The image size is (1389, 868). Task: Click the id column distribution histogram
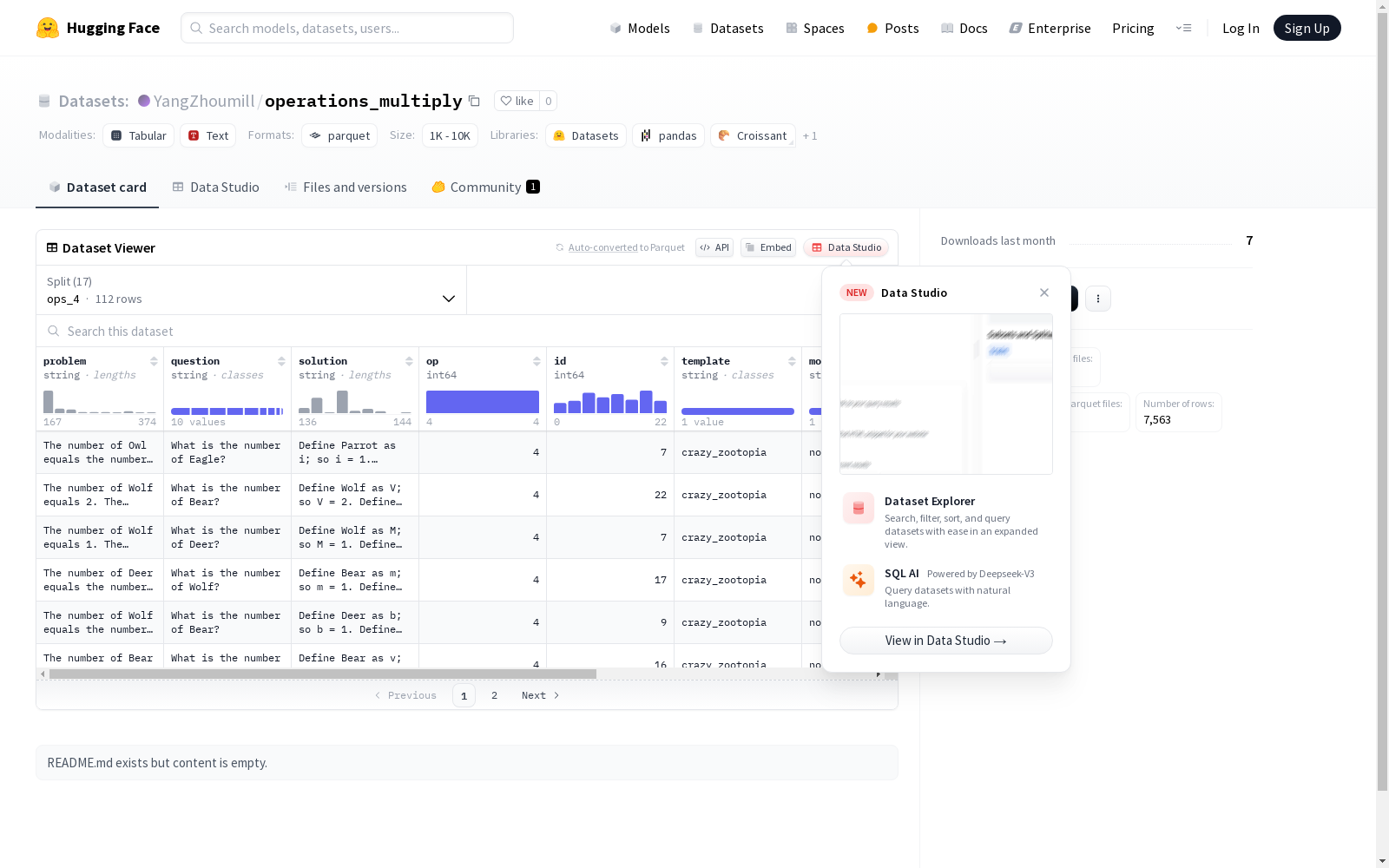pos(610,401)
